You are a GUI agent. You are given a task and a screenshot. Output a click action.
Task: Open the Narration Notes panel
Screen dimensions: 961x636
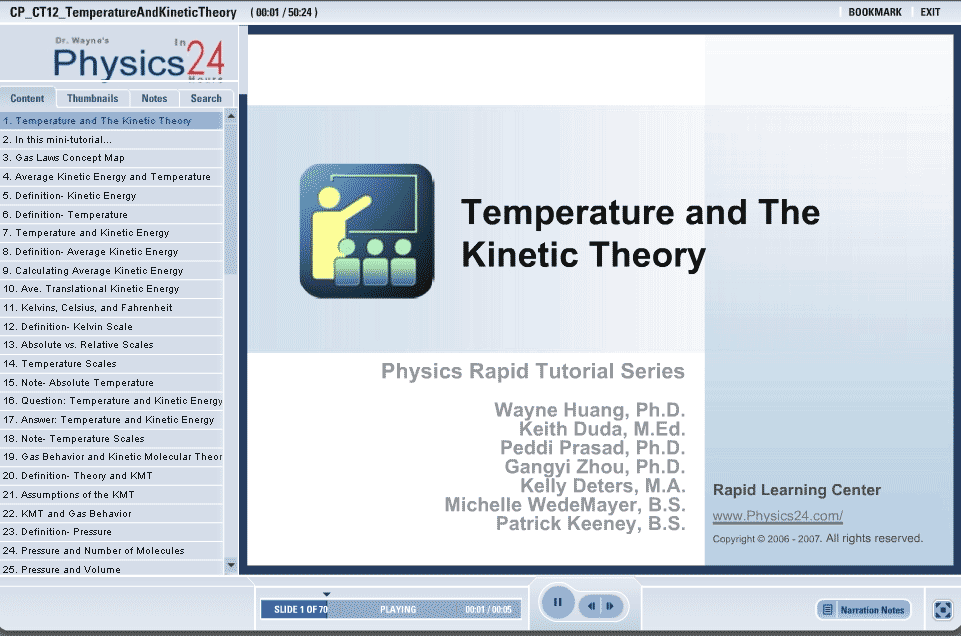tap(864, 609)
